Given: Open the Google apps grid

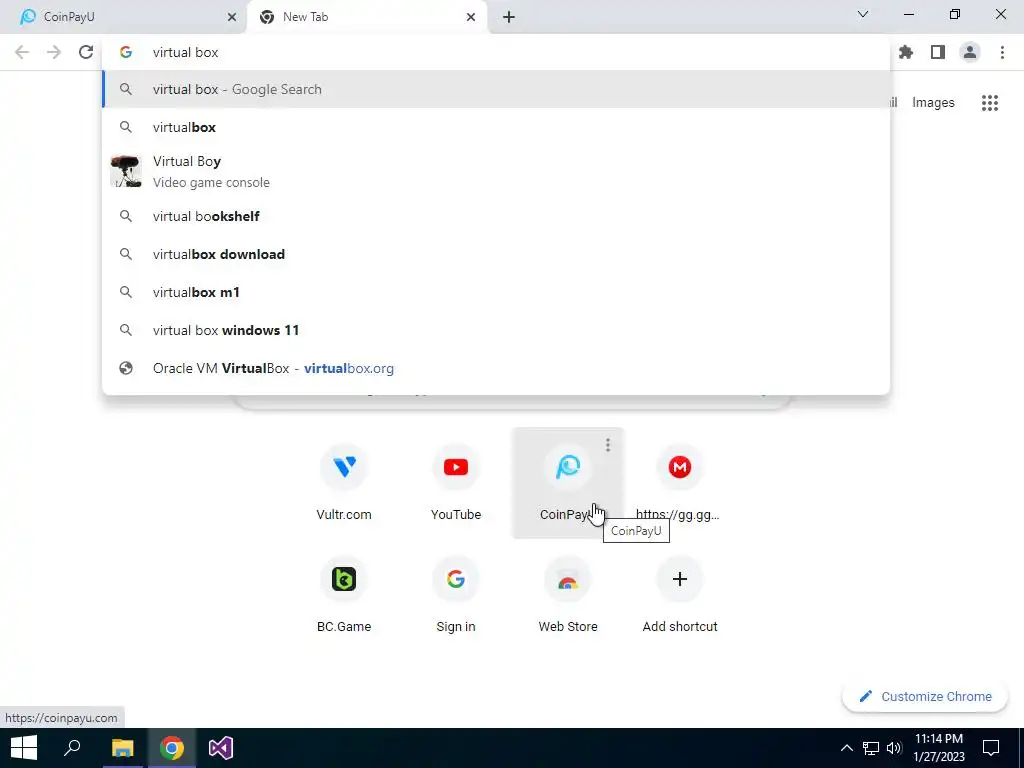Looking at the screenshot, I should 990,103.
